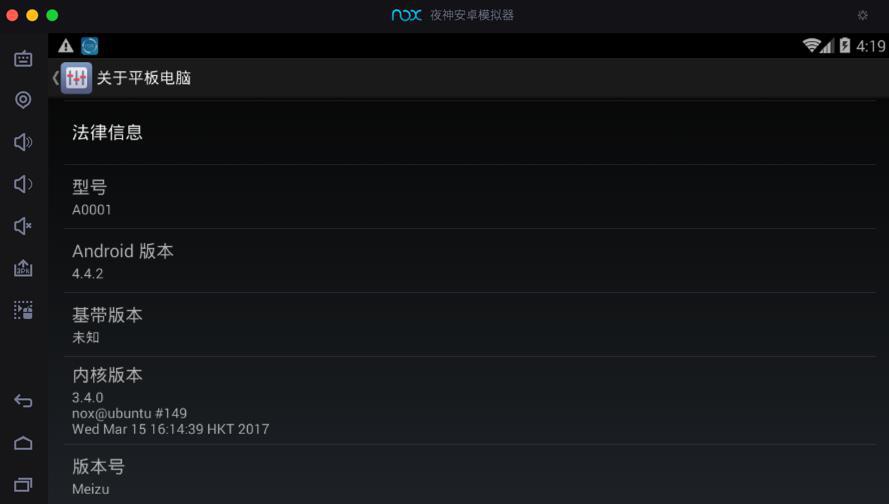Tap the 内核版本 row

point(470,400)
